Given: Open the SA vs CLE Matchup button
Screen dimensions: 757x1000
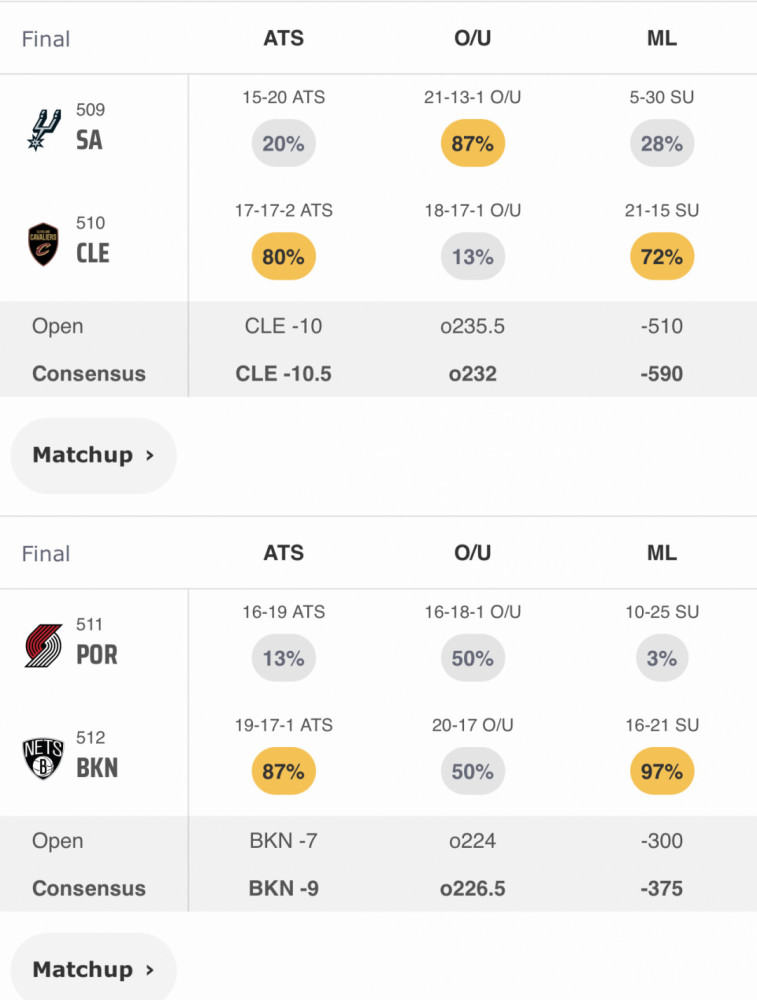Looking at the screenshot, I should point(94,455).
